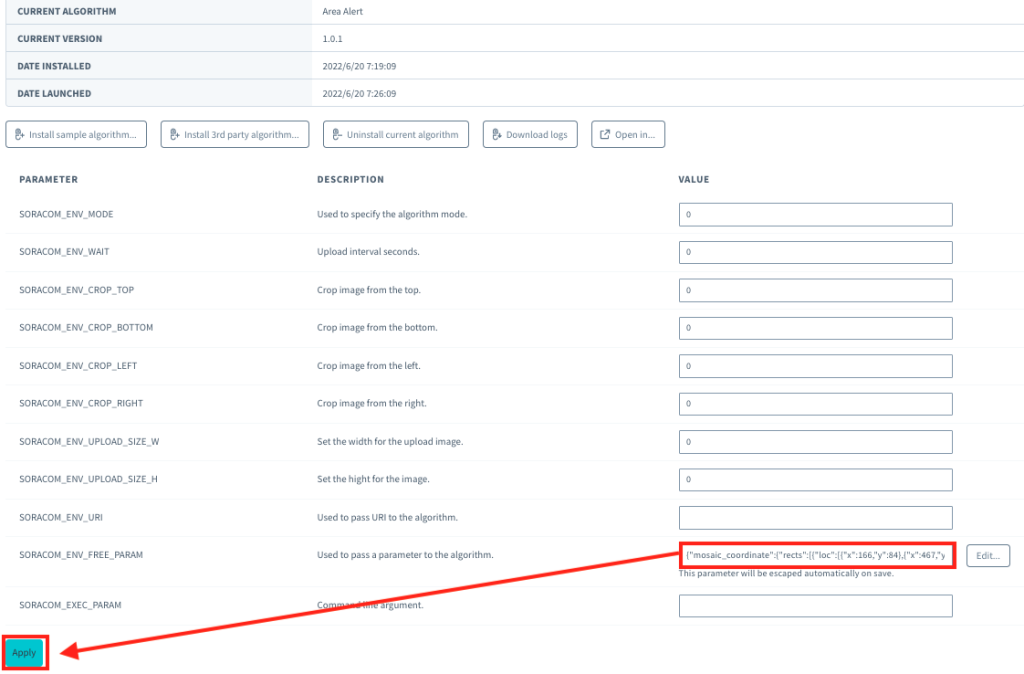Click the Open in... button
The width and height of the screenshot is (1024, 674).
tap(628, 135)
